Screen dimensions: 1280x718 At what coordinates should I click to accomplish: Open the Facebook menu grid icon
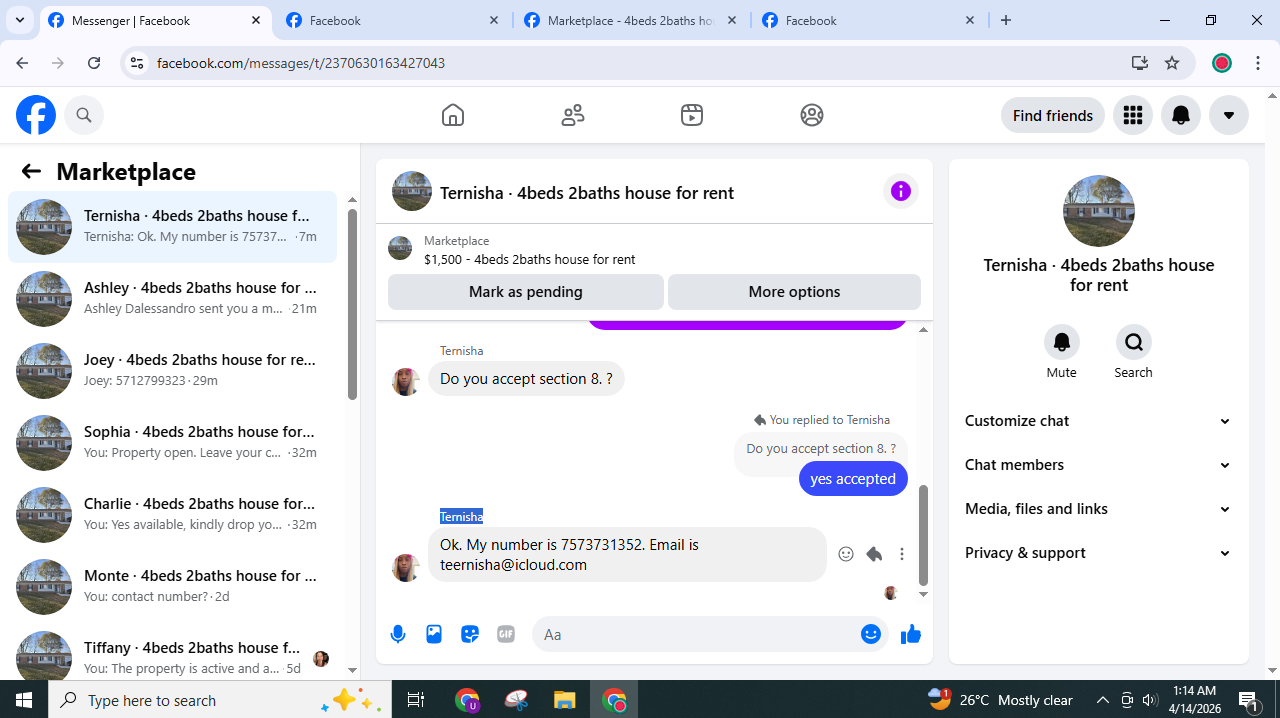pyautogui.click(x=1133, y=115)
